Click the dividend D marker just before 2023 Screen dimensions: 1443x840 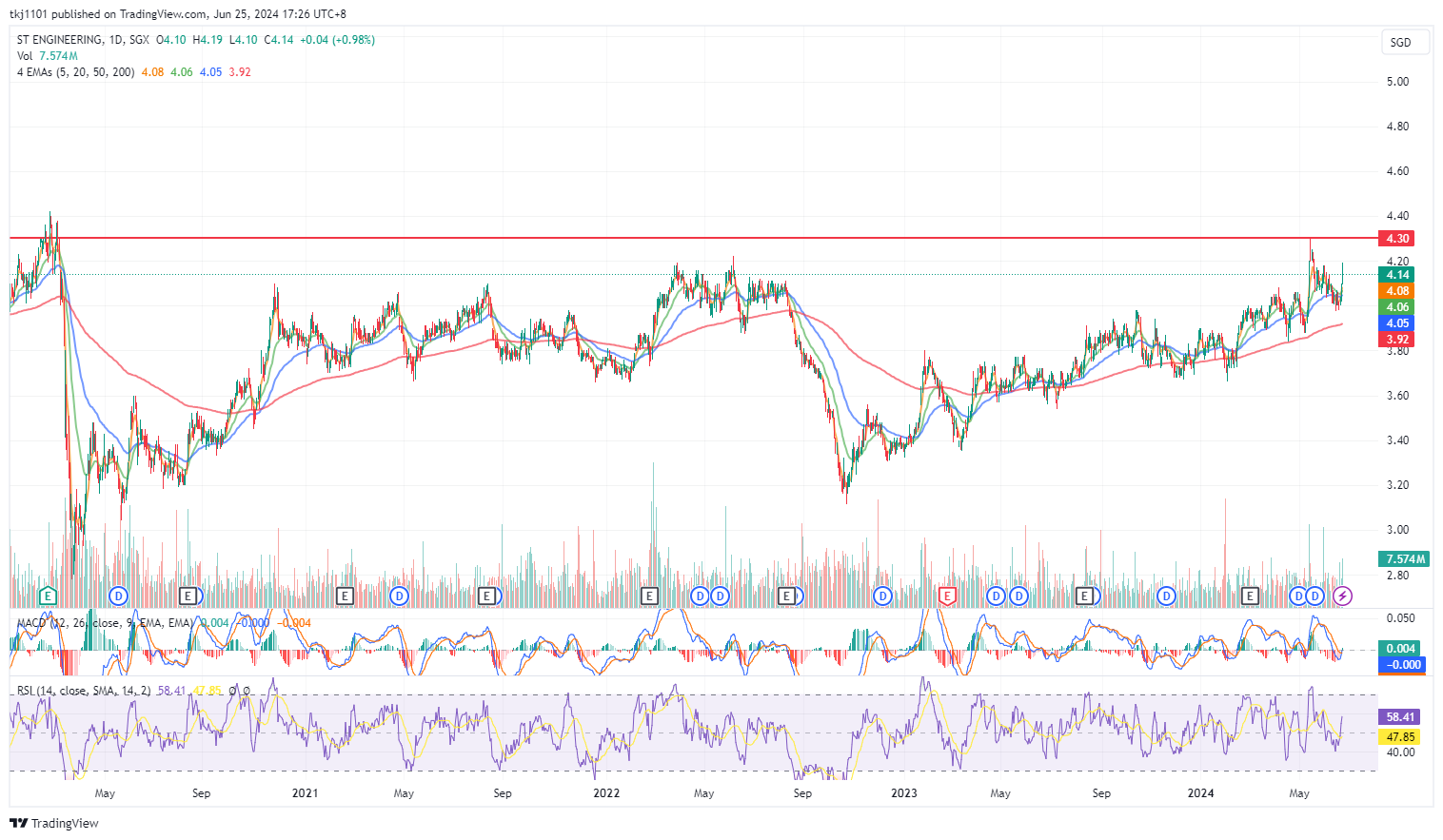click(883, 596)
